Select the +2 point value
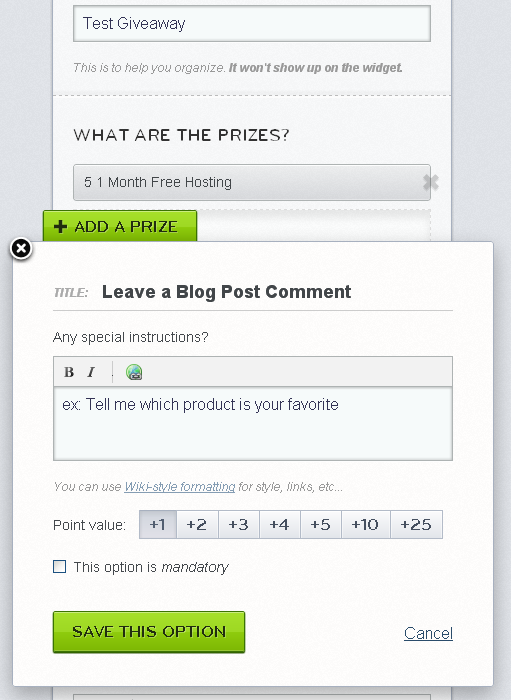The image size is (511, 700). pos(197,525)
